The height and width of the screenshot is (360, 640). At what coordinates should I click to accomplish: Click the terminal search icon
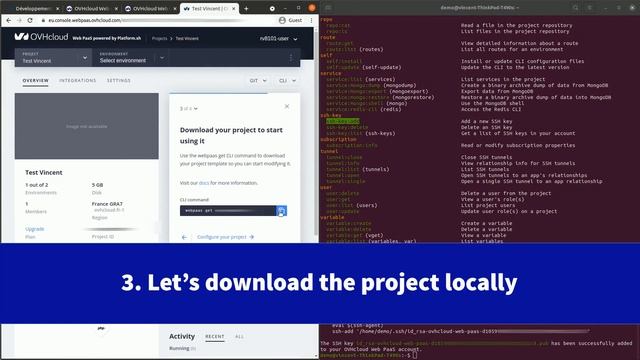[575, 8]
